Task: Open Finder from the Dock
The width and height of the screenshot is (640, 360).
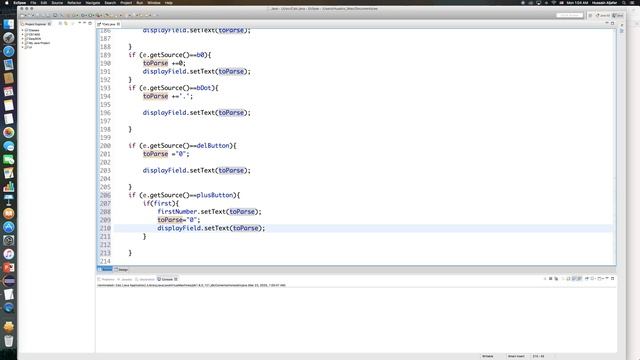Action: [9, 24]
